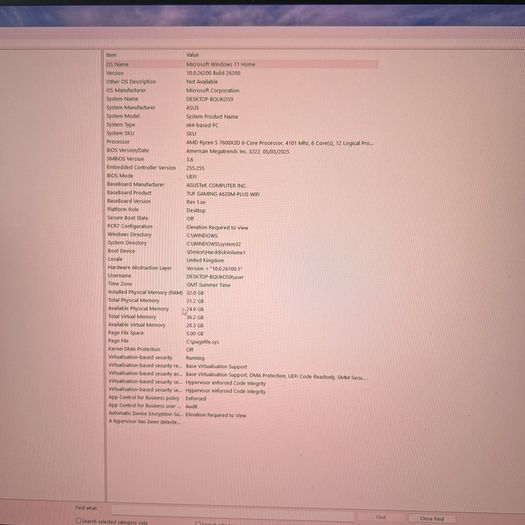Click the divider between left and details panes
The image size is (525, 525).
pos(105,275)
